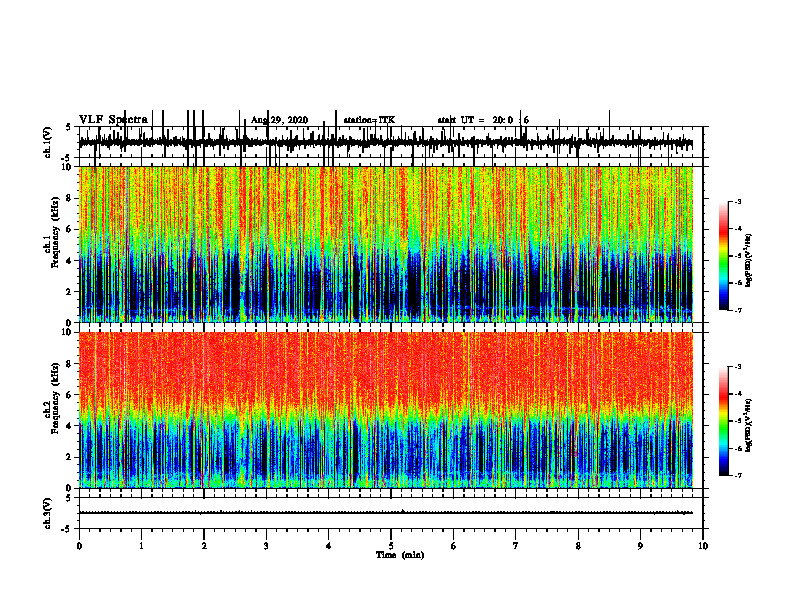Click the "ch.1(V)" waveform axis label
Image resolution: width=792 pixels, height=612 pixels.
tap(48, 142)
